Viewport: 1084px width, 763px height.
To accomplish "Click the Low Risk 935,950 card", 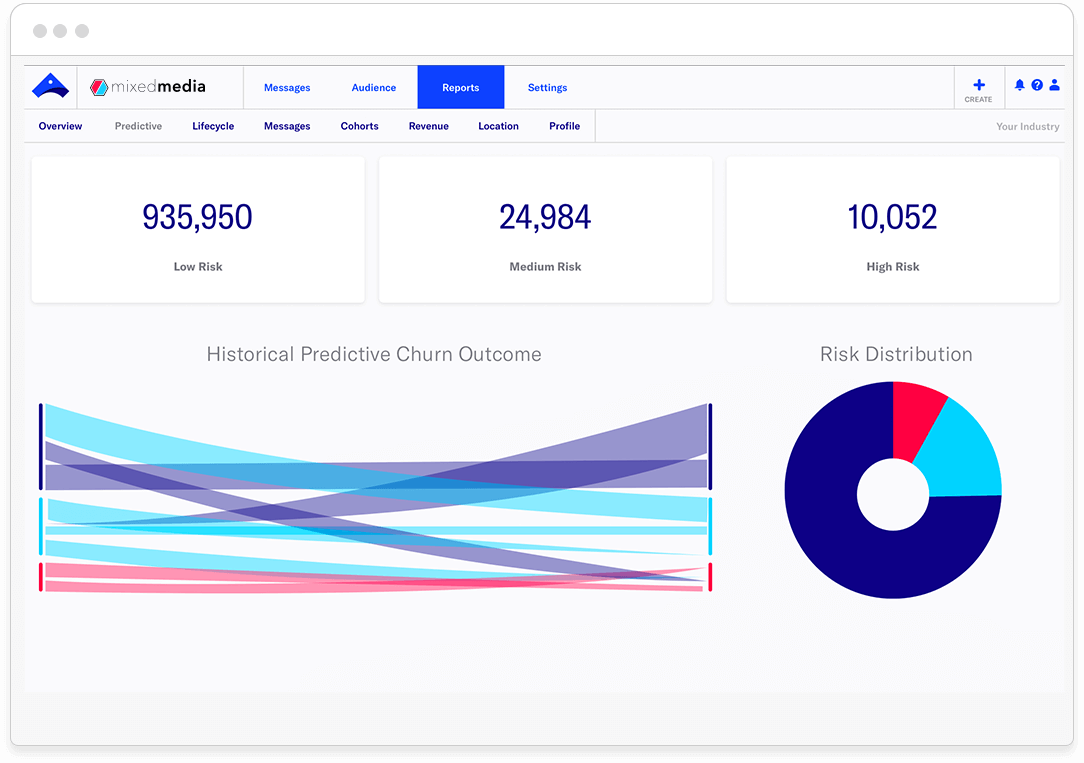I will tap(198, 230).
